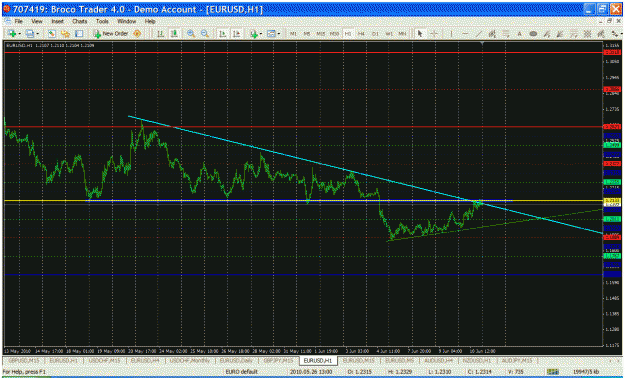625x378 pixels.
Task: Expand the Profiles dropdown arrow
Action: (37, 34)
